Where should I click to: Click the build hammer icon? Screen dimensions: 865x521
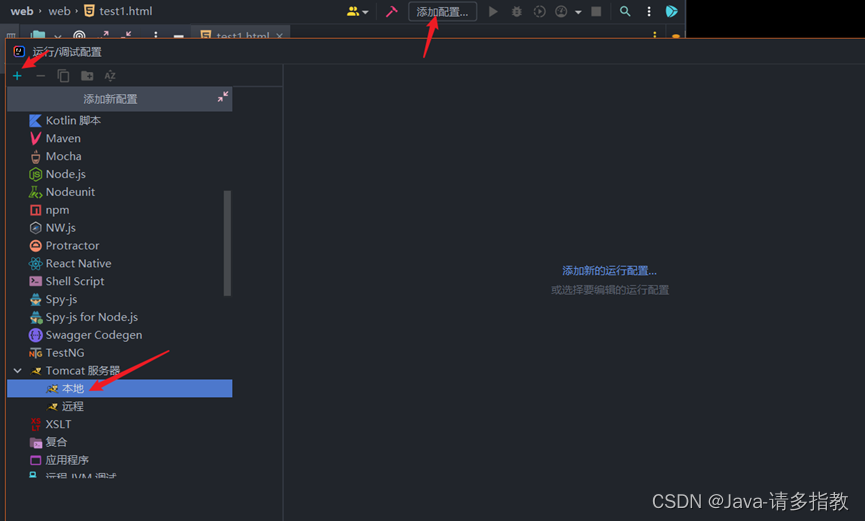tap(392, 11)
